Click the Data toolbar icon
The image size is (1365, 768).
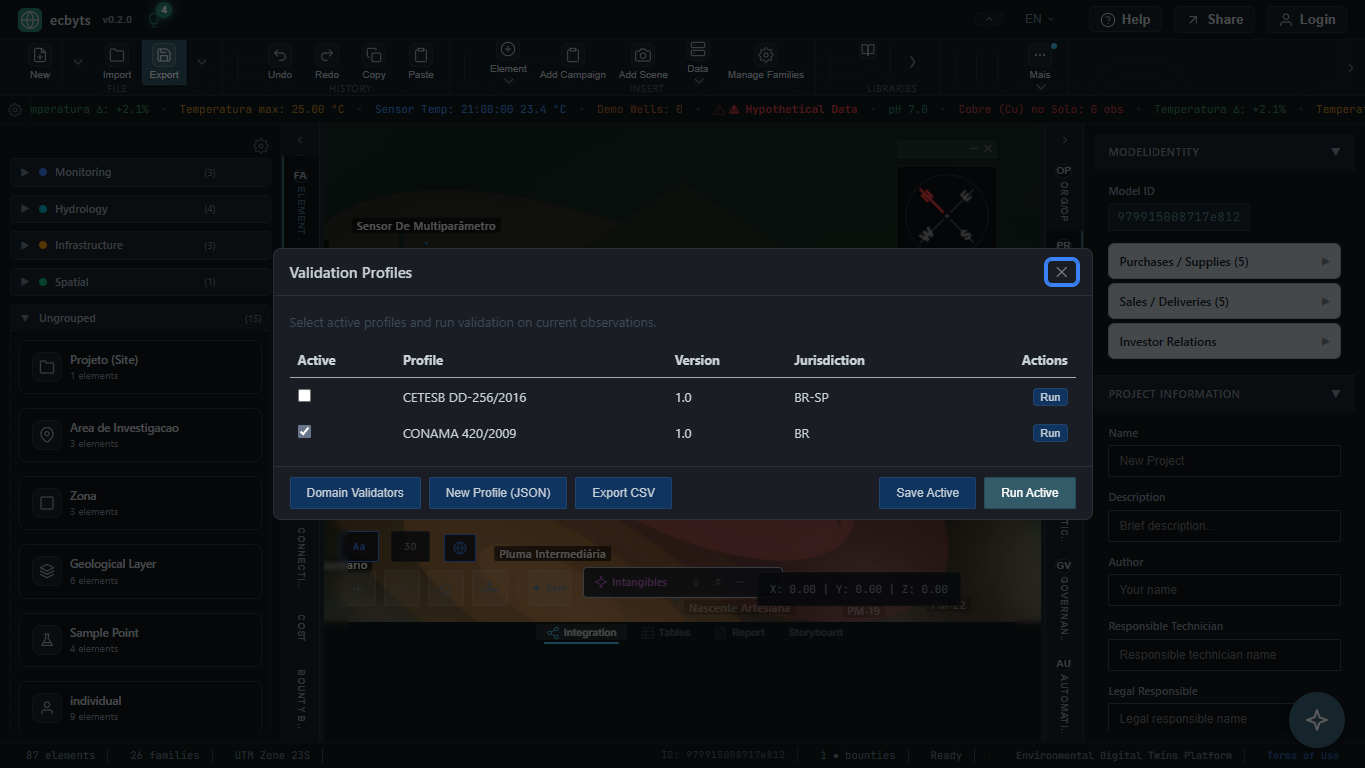(x=698, y=49)
